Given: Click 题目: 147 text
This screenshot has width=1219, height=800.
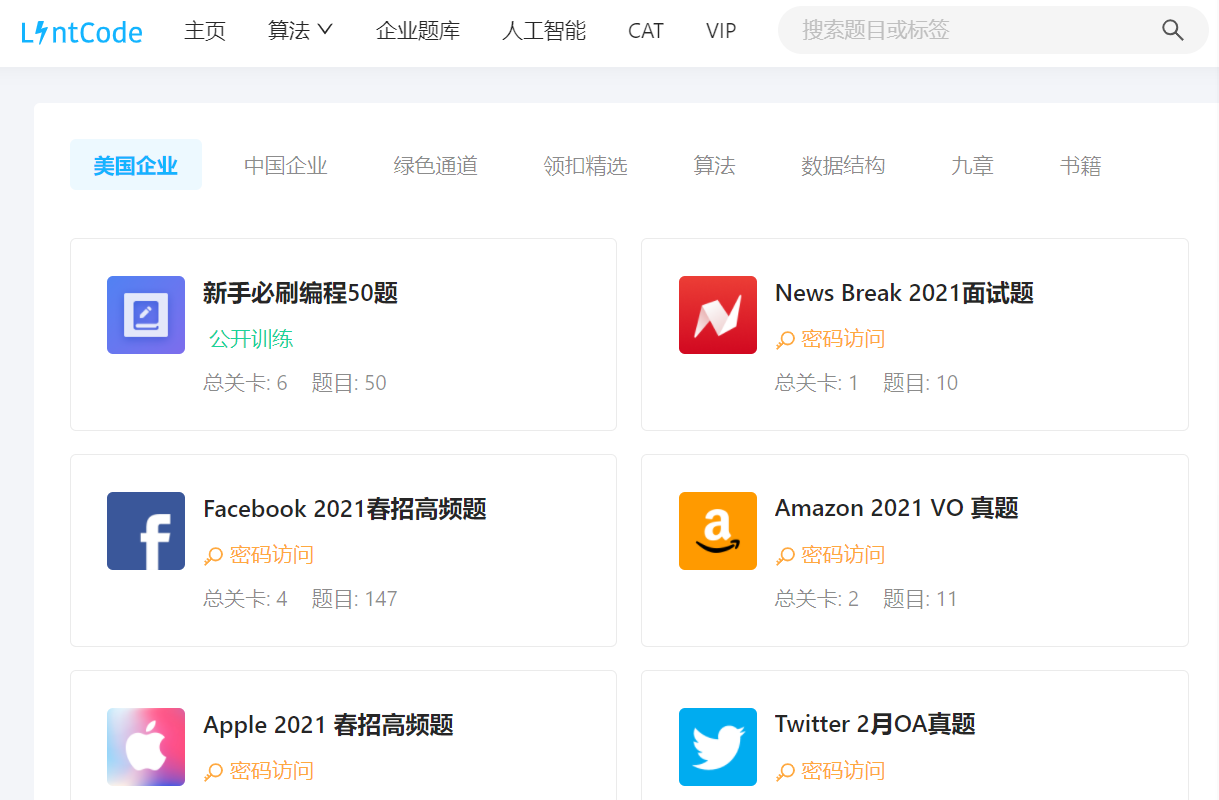Looking at the screenshot, I should pos(355,599).
